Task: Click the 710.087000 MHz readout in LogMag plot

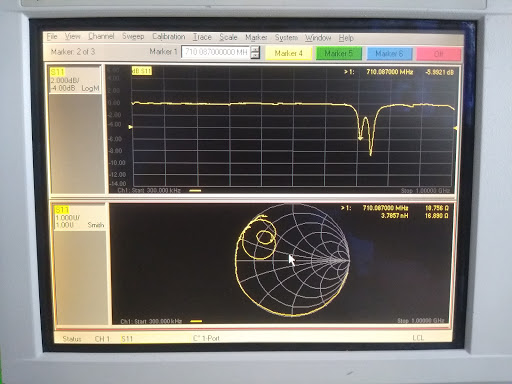Action: (390, 72)
